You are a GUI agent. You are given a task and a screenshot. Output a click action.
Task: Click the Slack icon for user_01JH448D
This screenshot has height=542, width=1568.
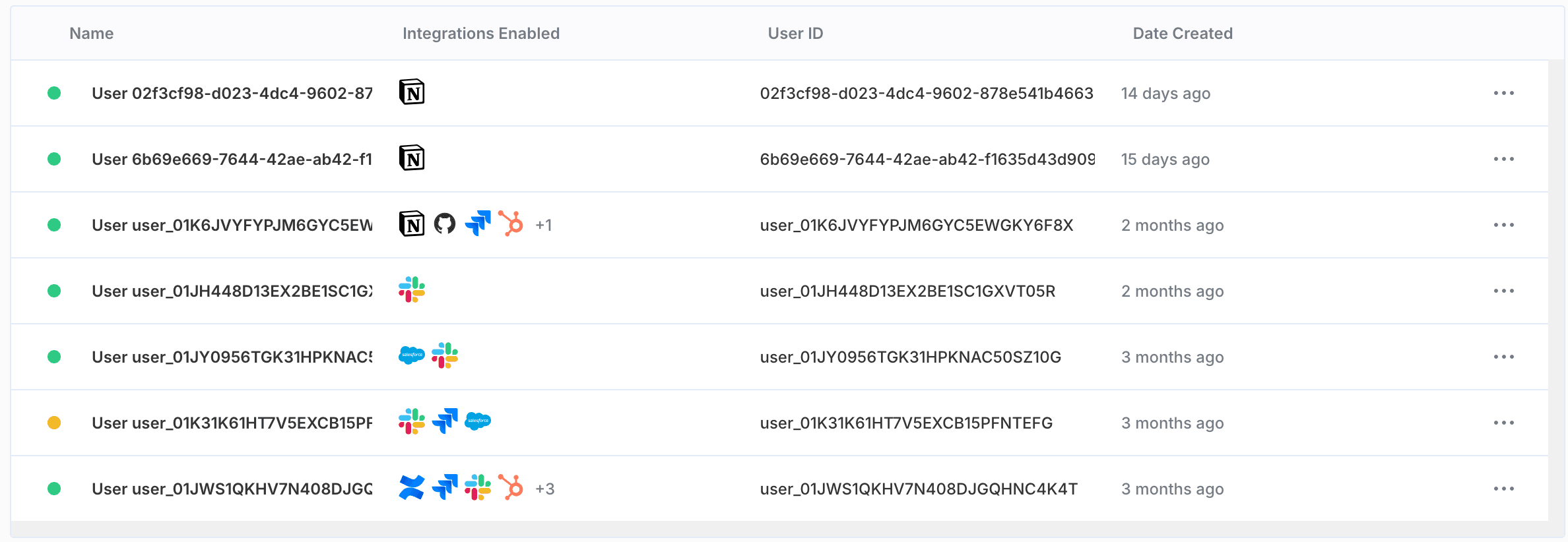[412, 290]
